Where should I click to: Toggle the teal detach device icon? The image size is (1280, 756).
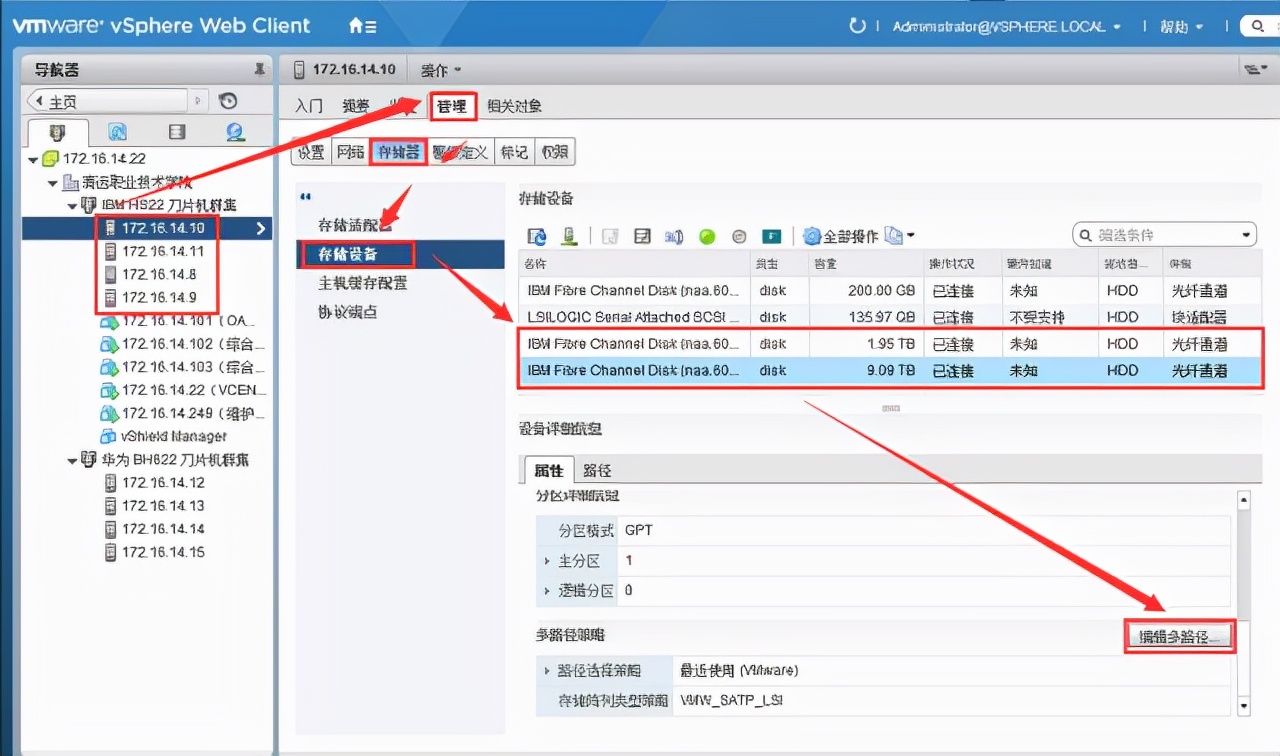tap(771, 235)
